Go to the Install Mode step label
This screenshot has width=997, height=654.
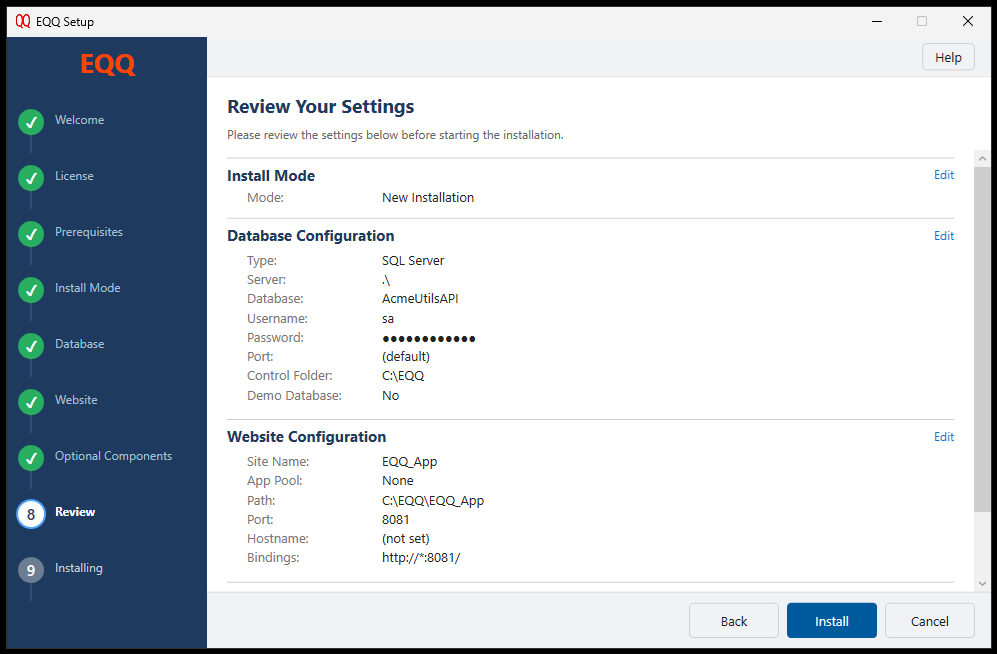pos(87,287)
